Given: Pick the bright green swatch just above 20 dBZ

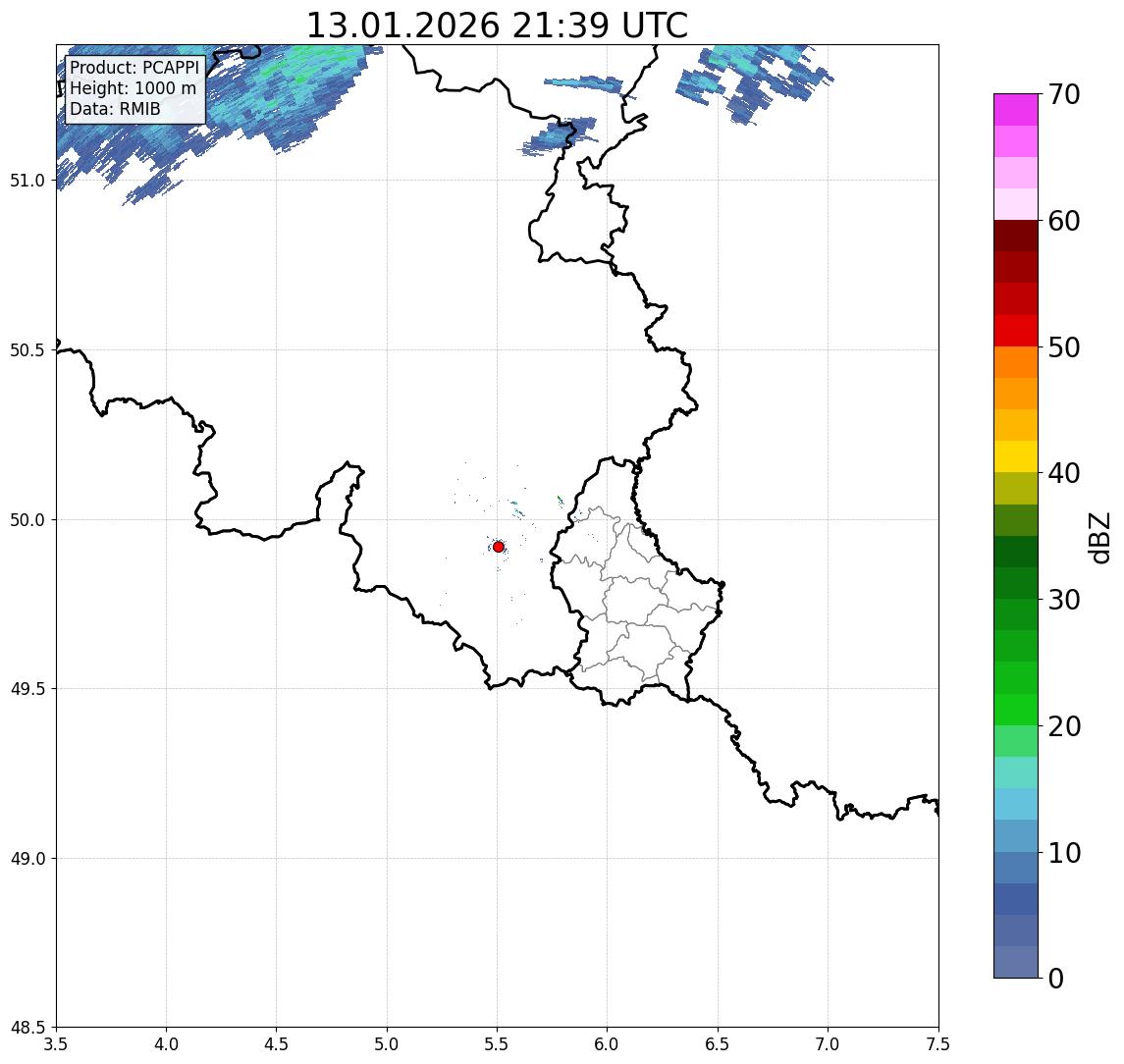Looking at the screenshot, I should click(1016, 709).
